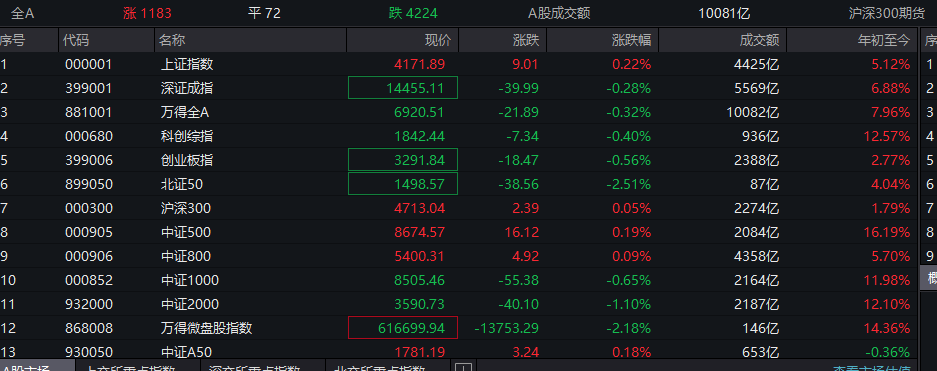Click the 全A label in top bar
The image size is (937, 371).
[22, 13]
